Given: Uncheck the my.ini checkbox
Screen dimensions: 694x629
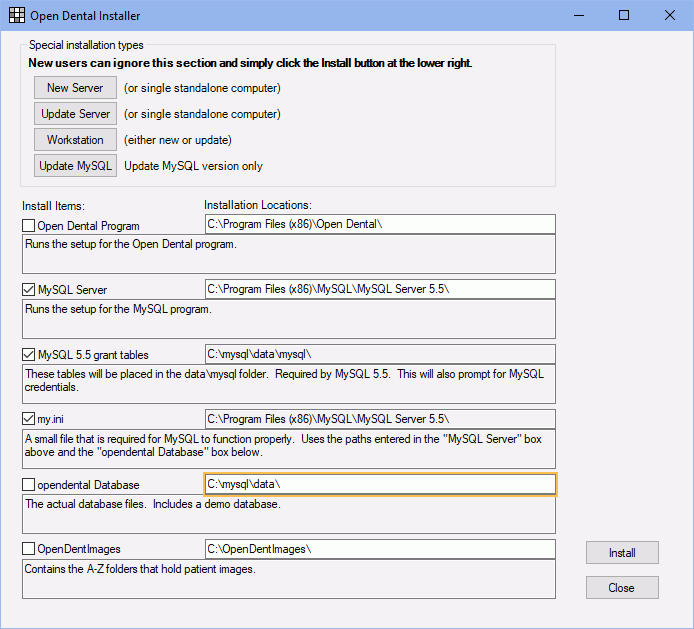Looking at the screenshot, I should pos(29,419).
